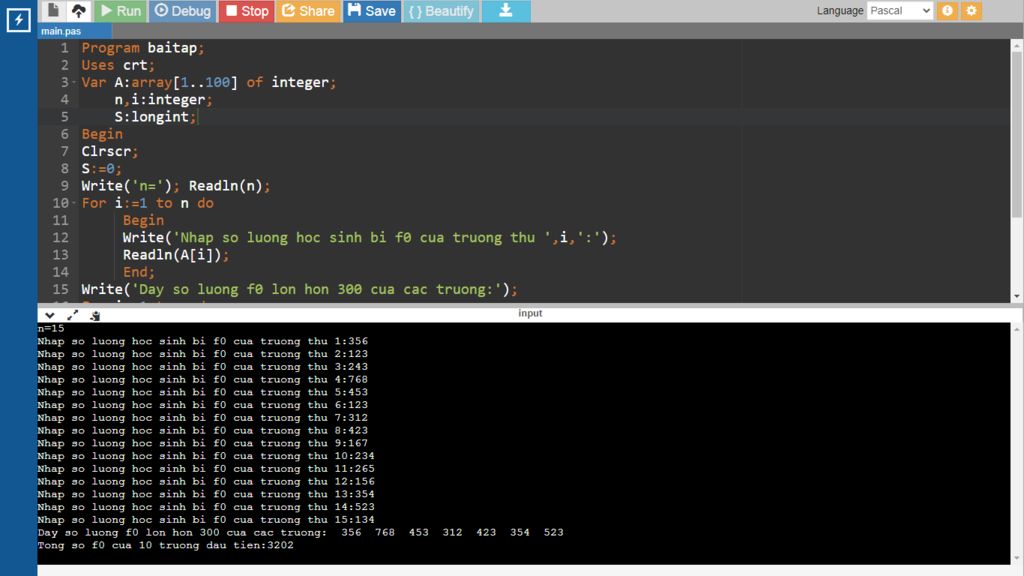Click the line 12 Write 'Nhap so luong' statement
1024x576 pixels.
click(x=370, y=238)
